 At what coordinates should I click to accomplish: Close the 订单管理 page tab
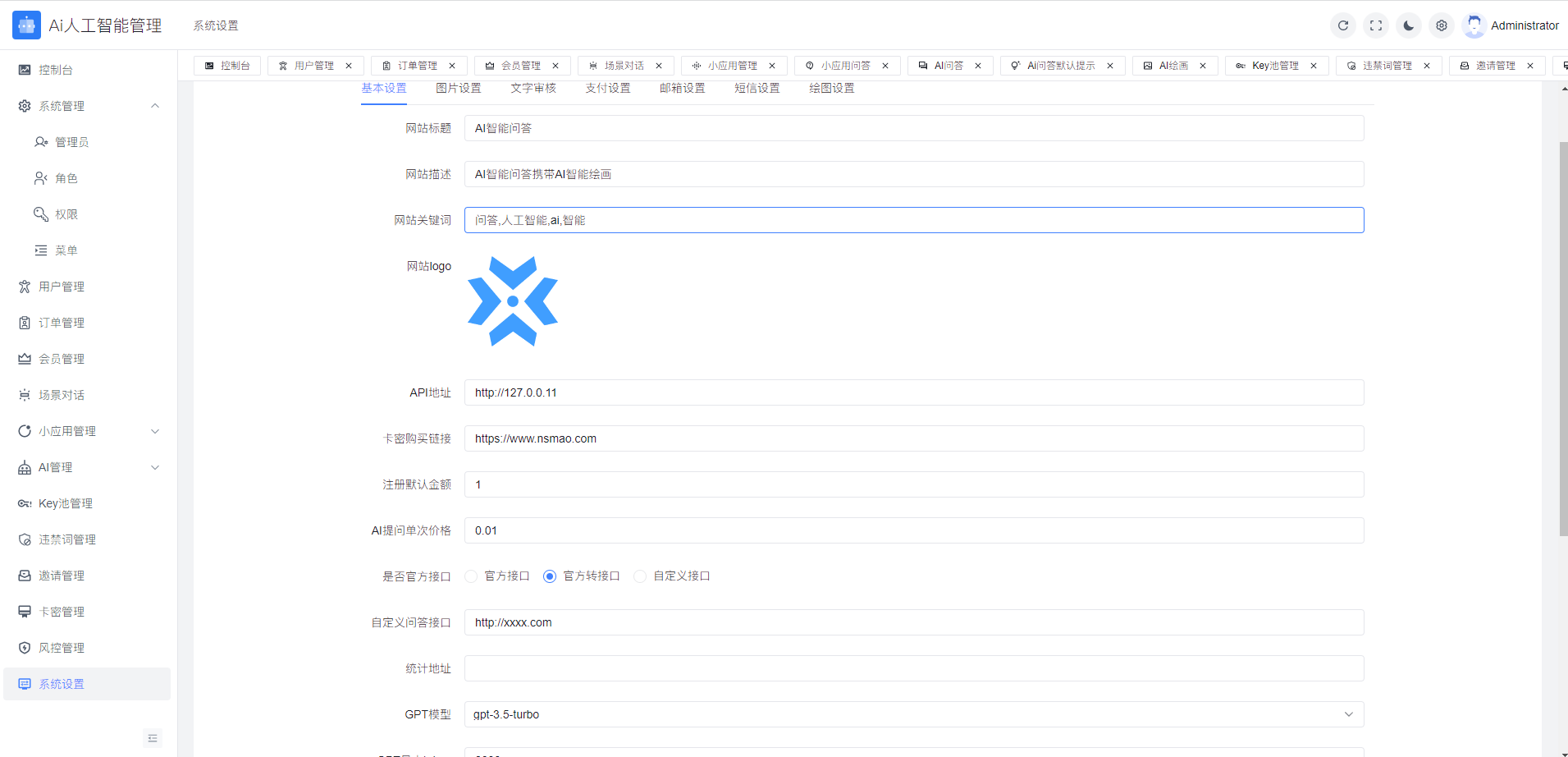click(x=452, y=66)
